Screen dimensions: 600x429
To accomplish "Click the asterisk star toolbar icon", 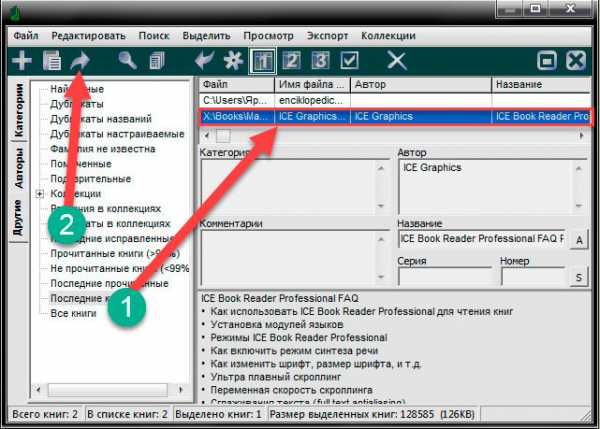I will tap(233, 60).
